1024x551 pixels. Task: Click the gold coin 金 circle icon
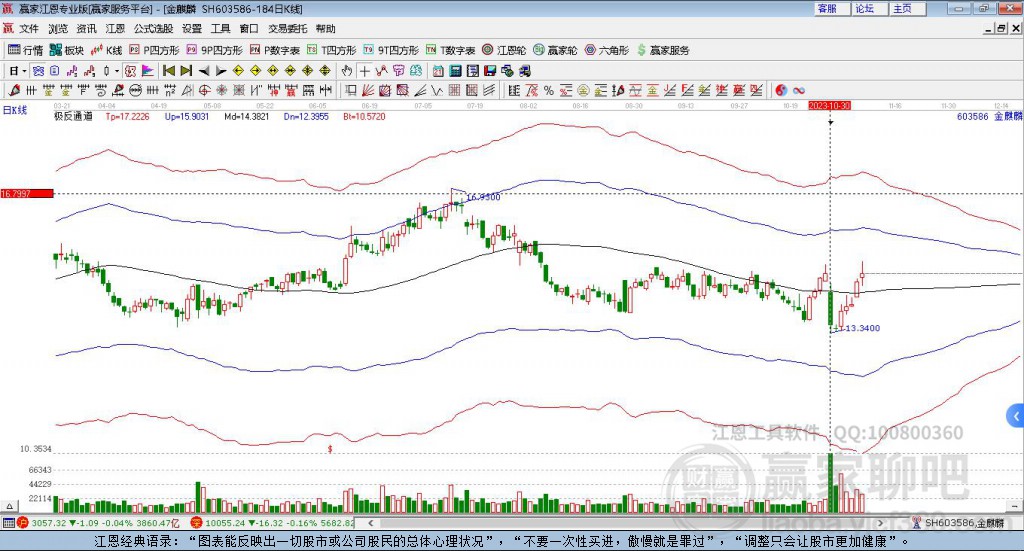tap(583, 90)
